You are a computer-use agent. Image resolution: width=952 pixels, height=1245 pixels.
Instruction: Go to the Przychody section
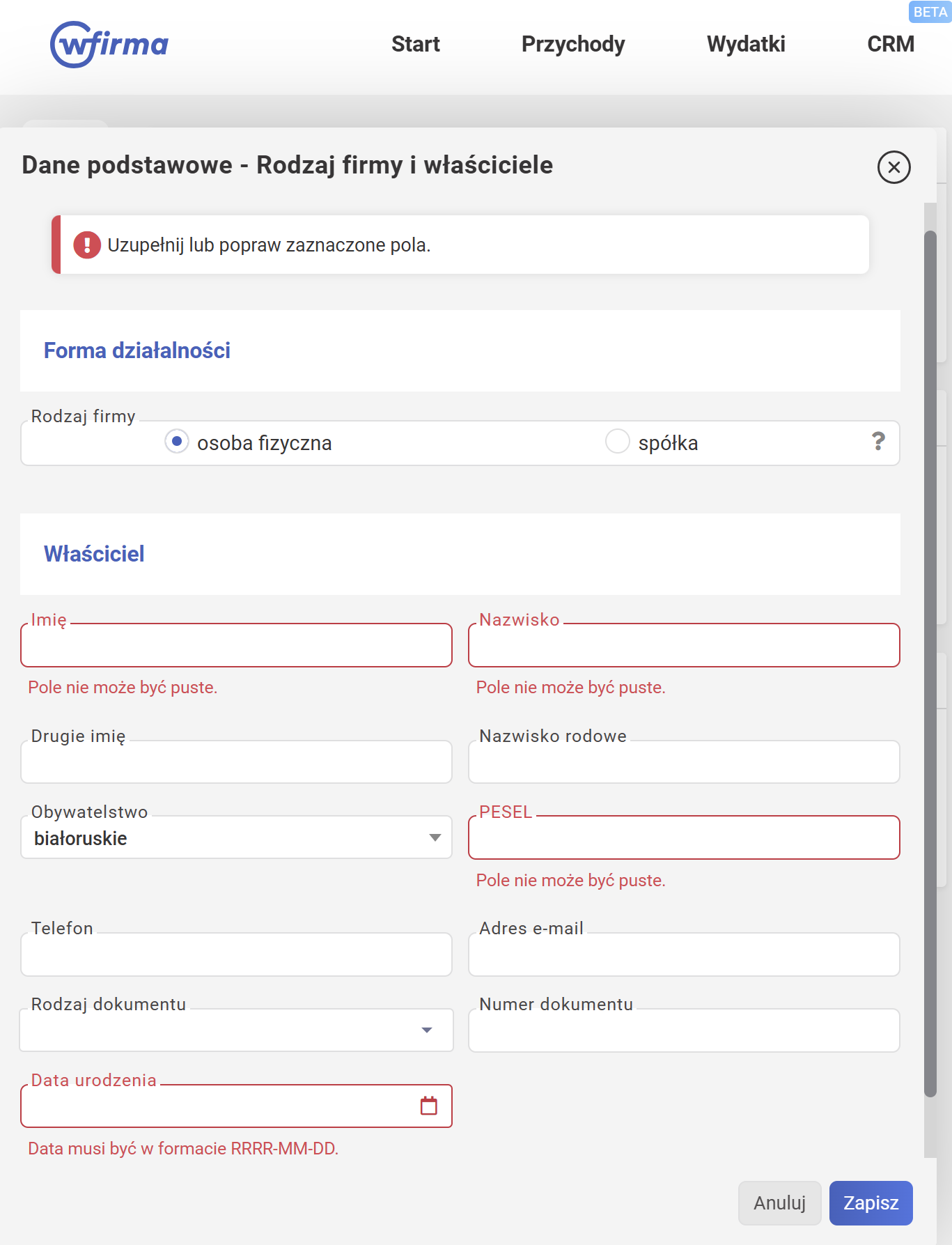pyautogui.click(x=572, y=45)
